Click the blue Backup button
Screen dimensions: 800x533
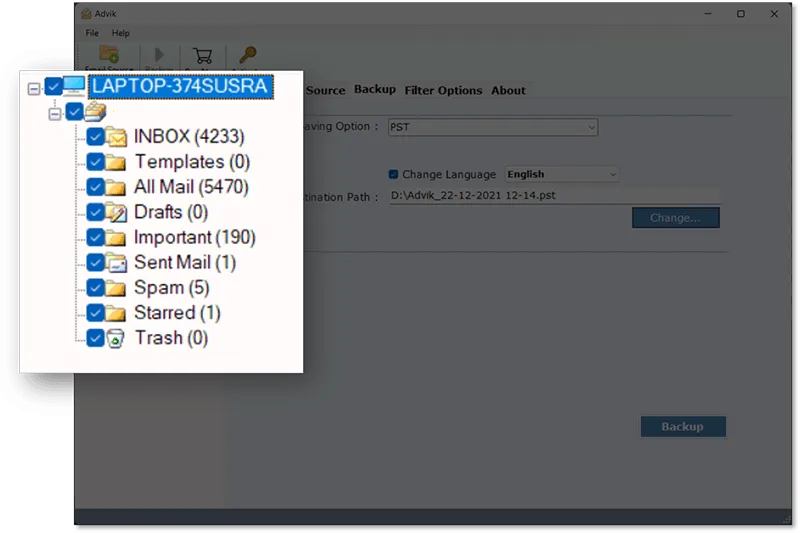683,426
